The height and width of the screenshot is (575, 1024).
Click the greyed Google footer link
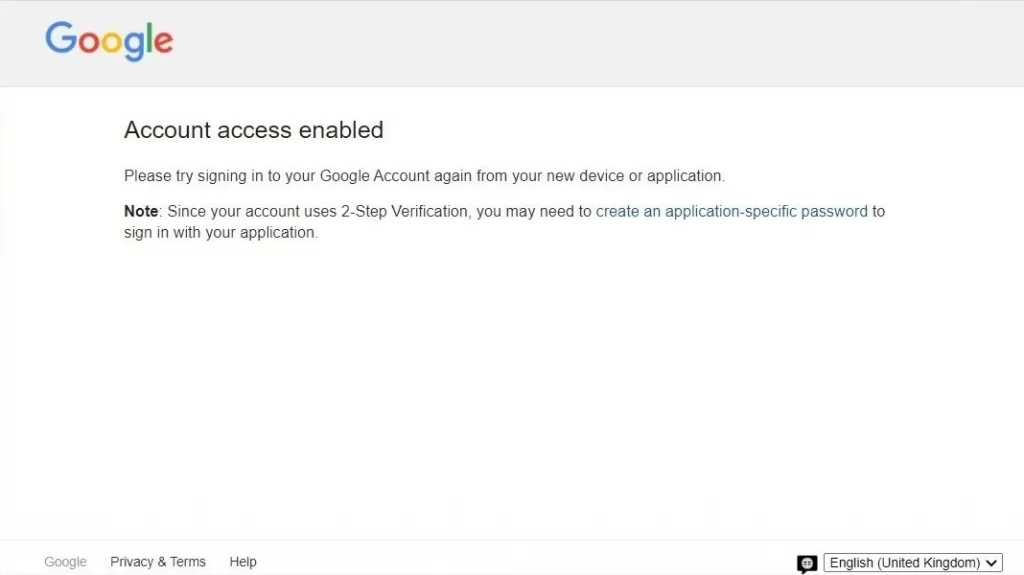tap(65, 562)
